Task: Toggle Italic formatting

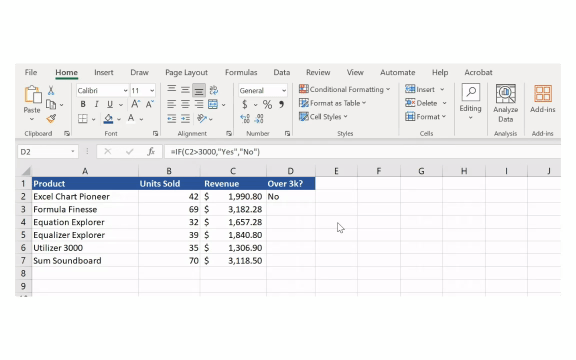Action: click(96, 105)
